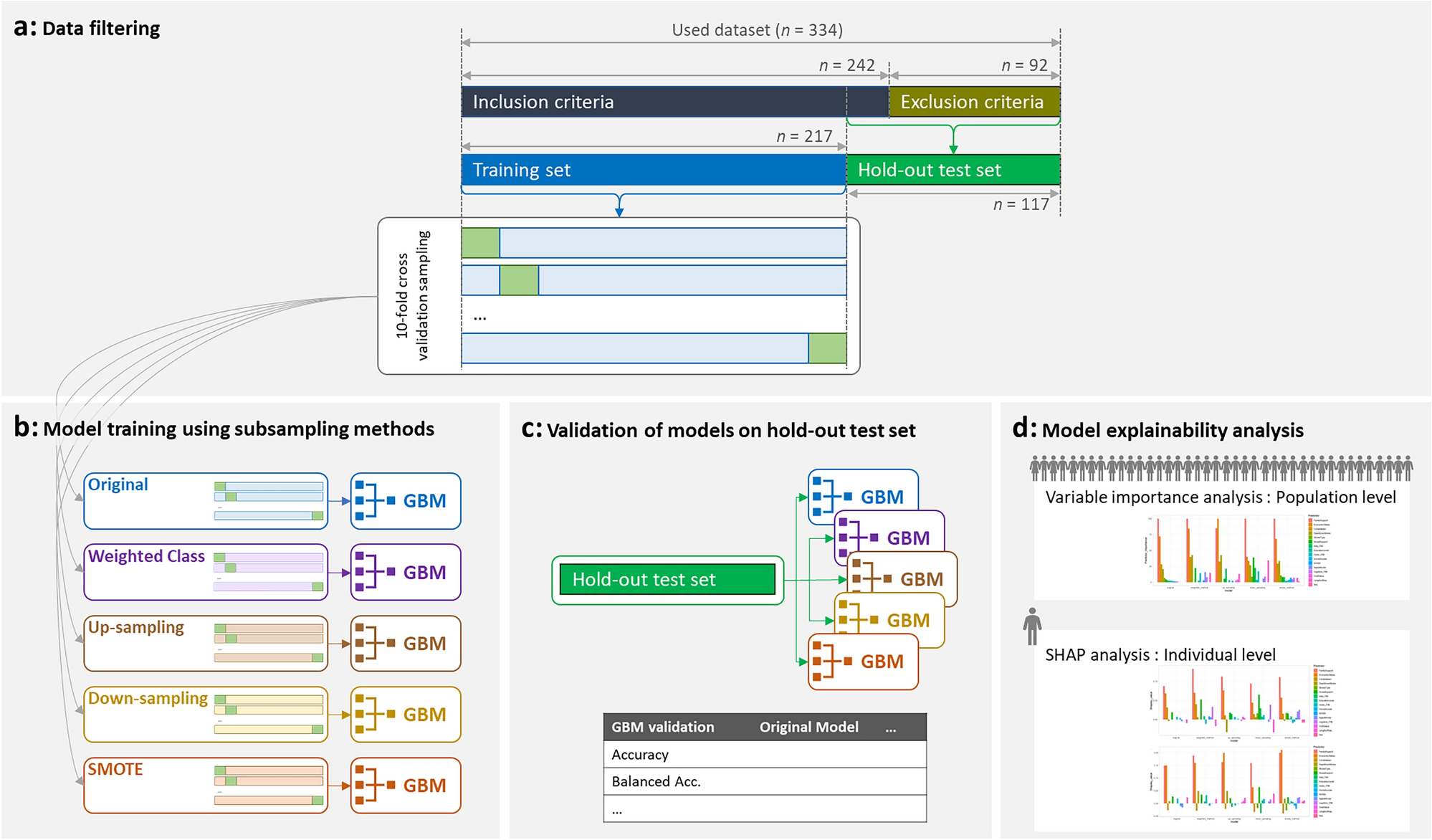Click the crowd of people icons in panel d
This screenshot has width=1432, height=840.
pyautogui.click(x=1221, y=468)
